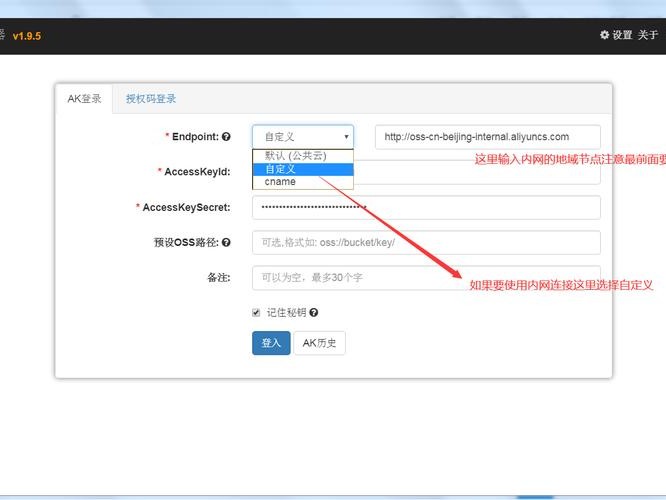Viewport: 666px width, 500px height.
Task: Click the 预设OSS路径 input field
Action: 426,243
